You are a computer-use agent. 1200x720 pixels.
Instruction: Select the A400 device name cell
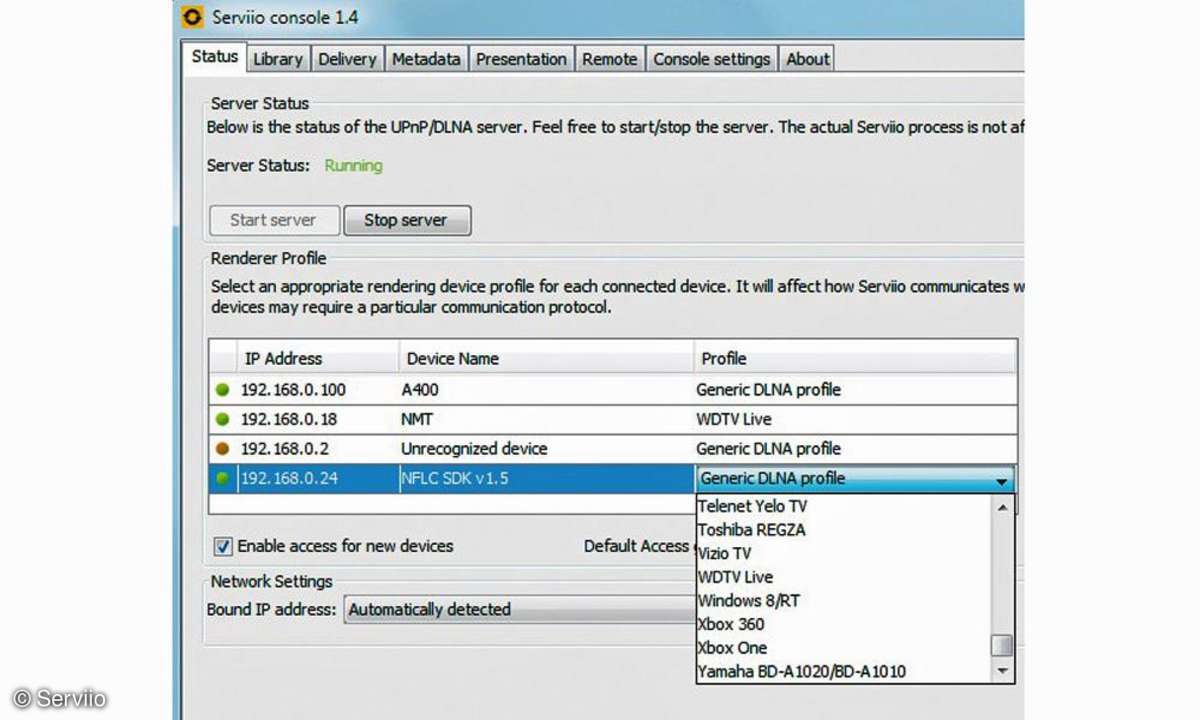[546, 390]
